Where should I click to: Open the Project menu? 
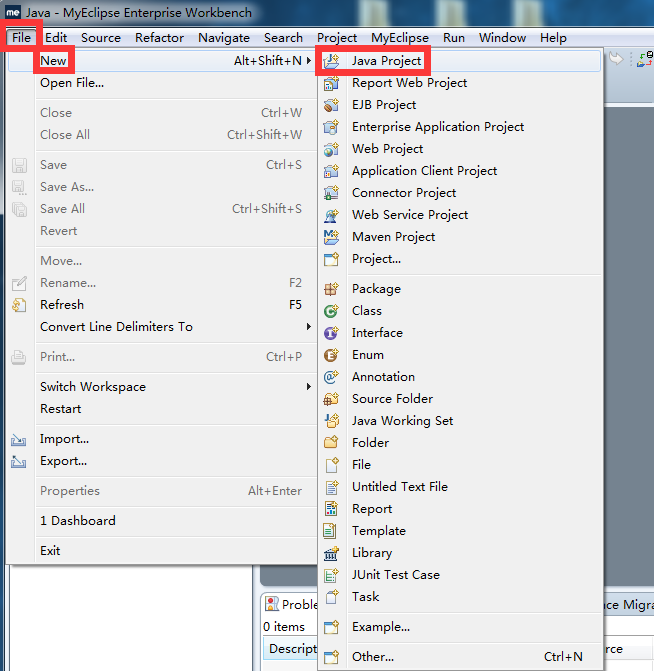(337, 38)
